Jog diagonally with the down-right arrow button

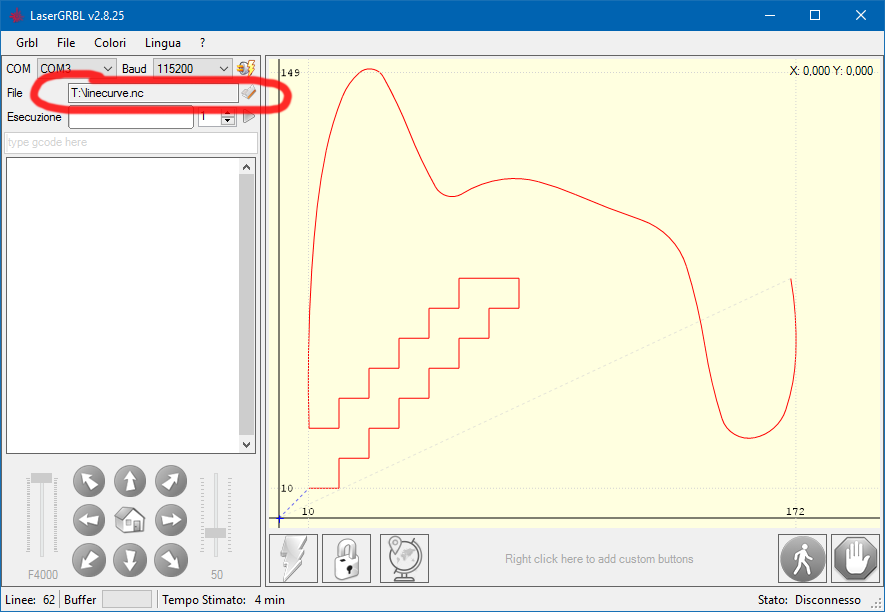[170, 558]
